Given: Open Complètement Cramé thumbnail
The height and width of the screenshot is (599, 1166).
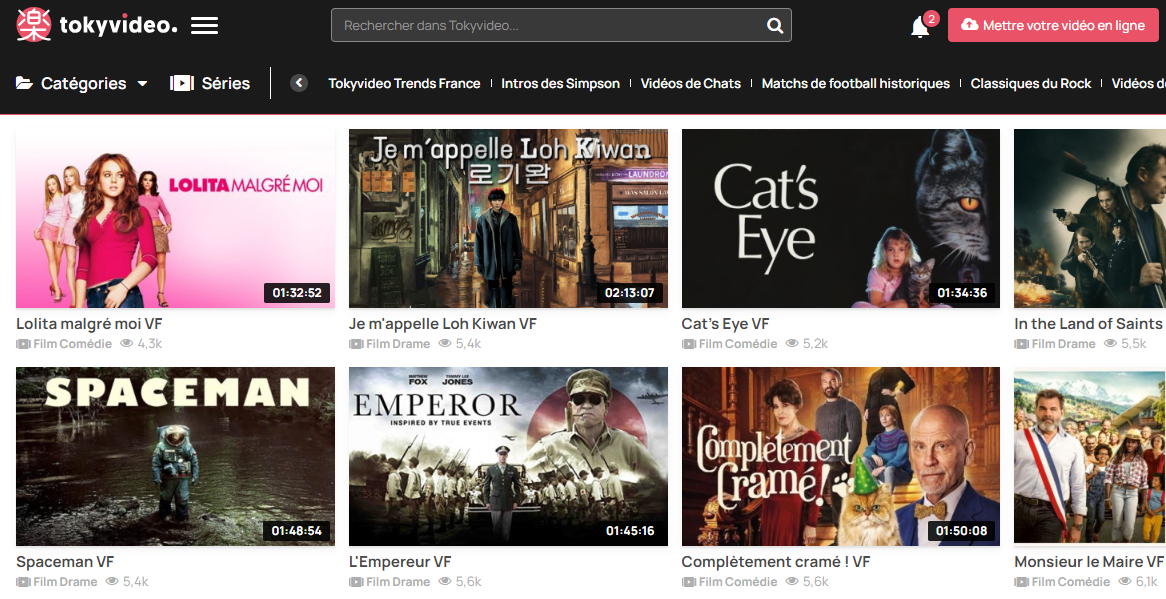Looking at the screenshot, I should coord(840,456).
